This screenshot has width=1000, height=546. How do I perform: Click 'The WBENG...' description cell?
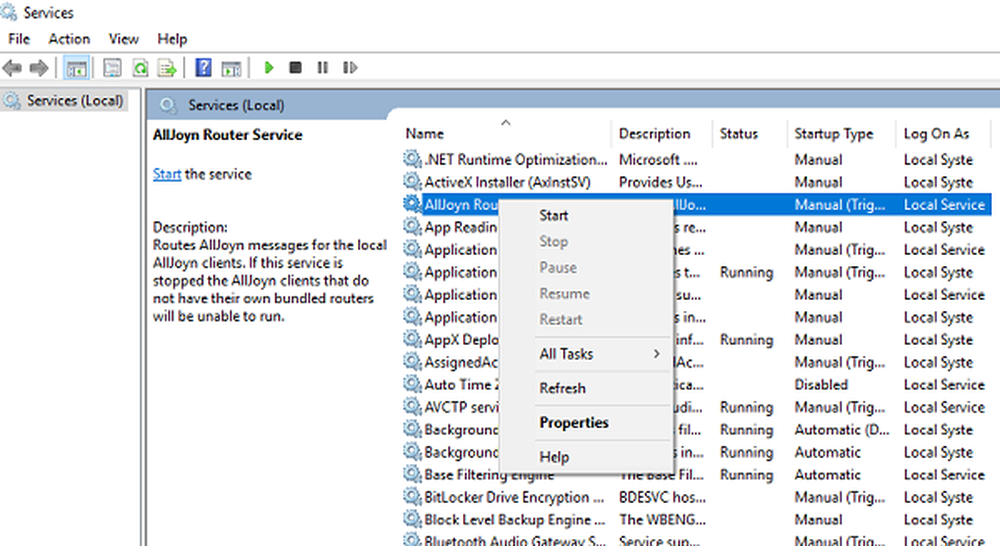[x=662, y=520]
